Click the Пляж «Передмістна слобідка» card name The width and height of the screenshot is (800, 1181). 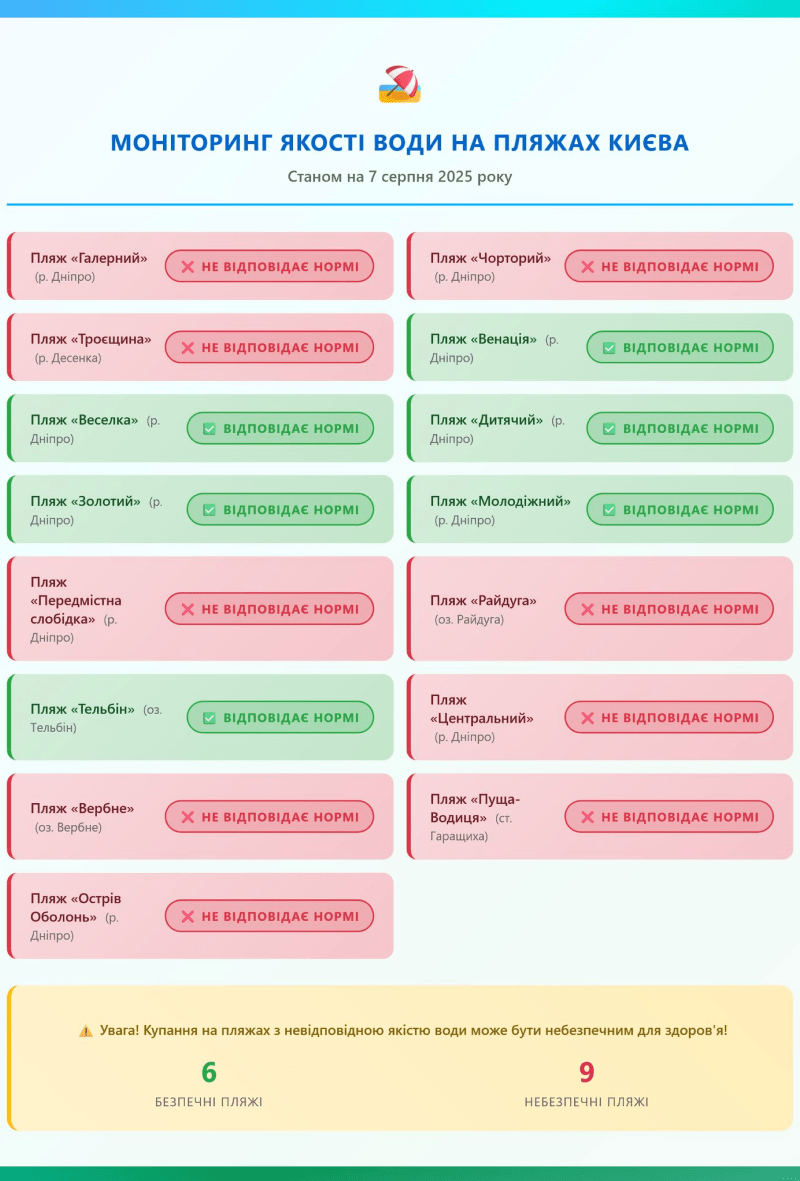point(76,600)
